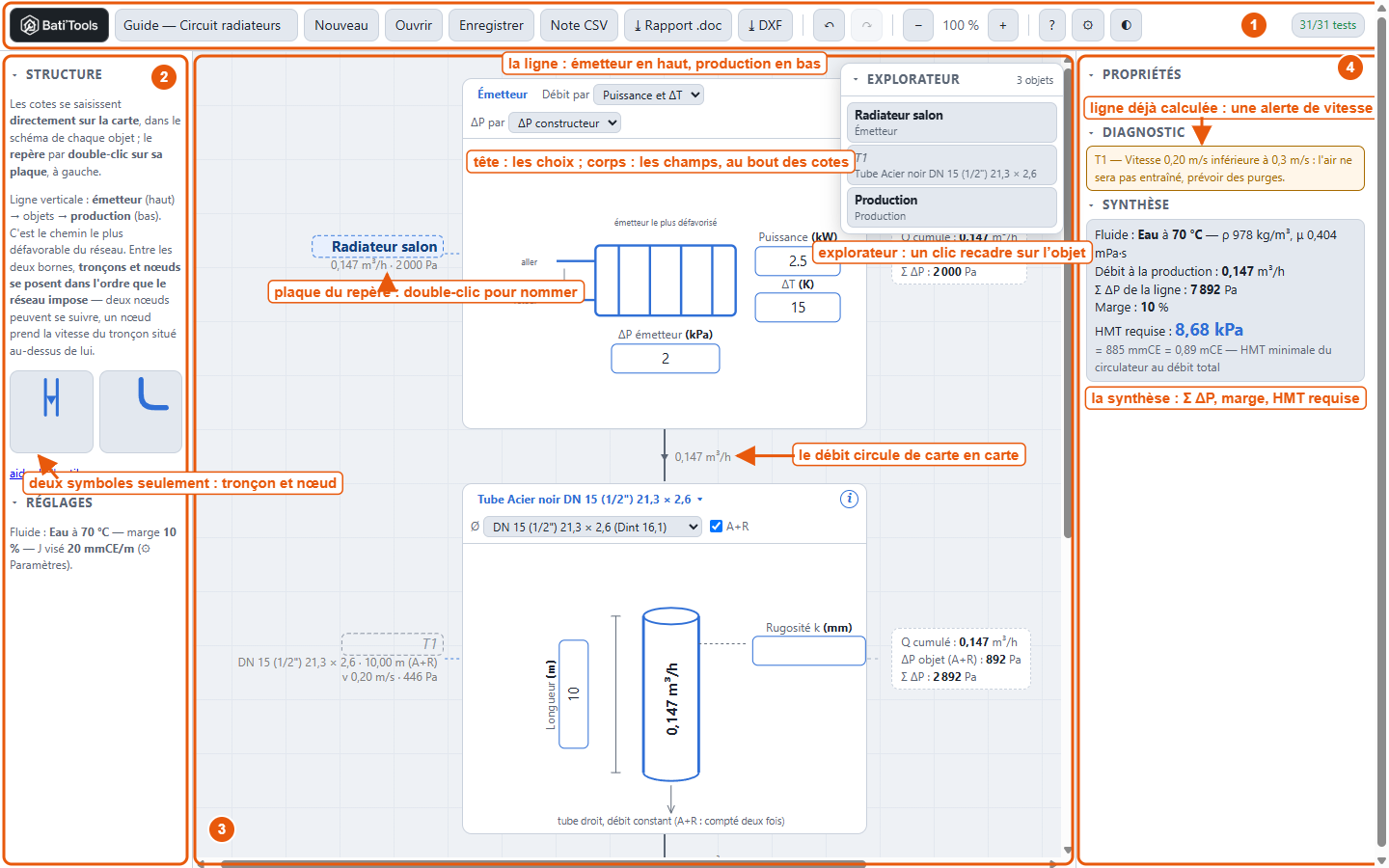Focus the ΔP émetteur (kPa) field

tap(666, 359)
